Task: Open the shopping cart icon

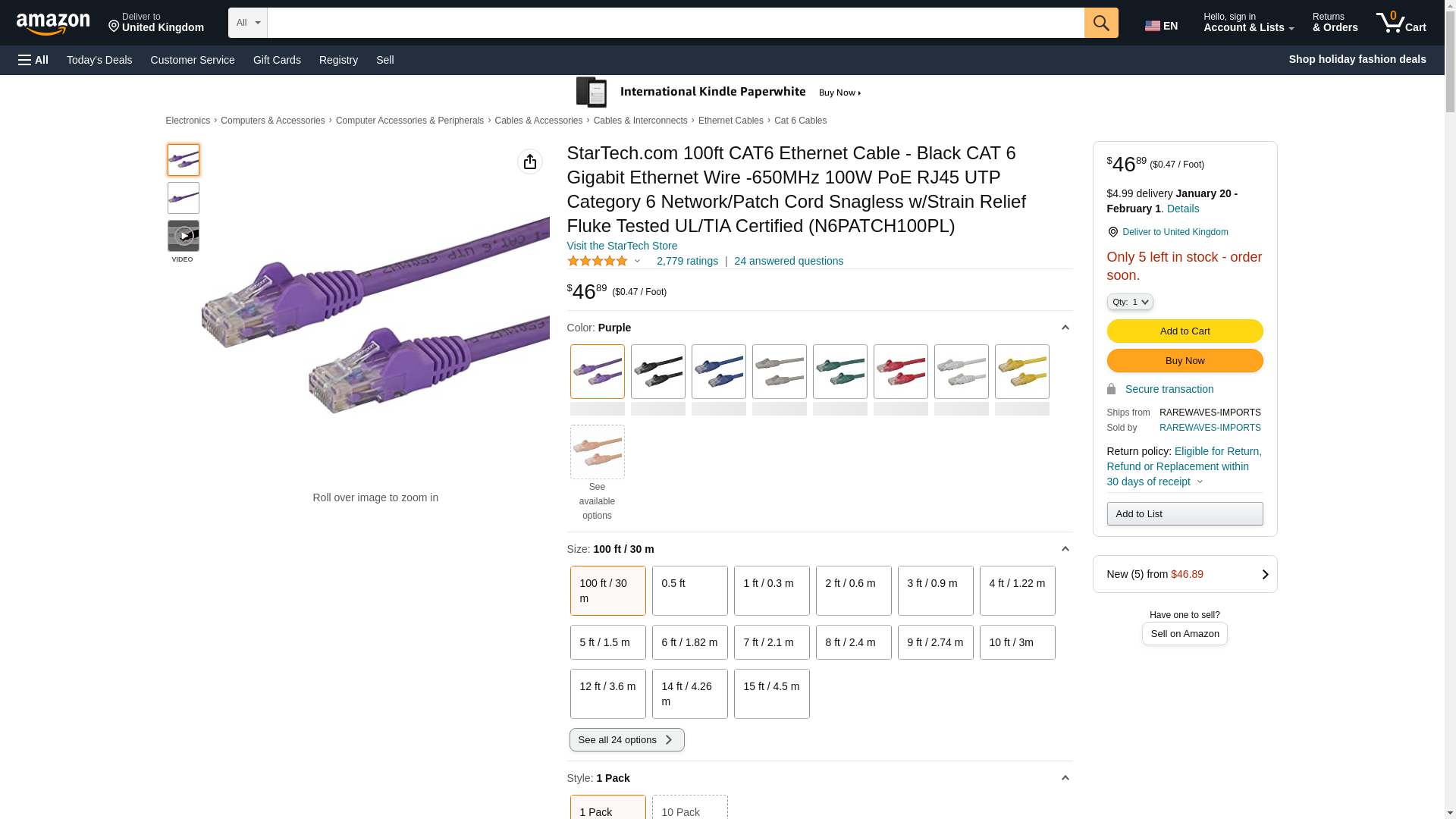Action: coord(1400,23)
